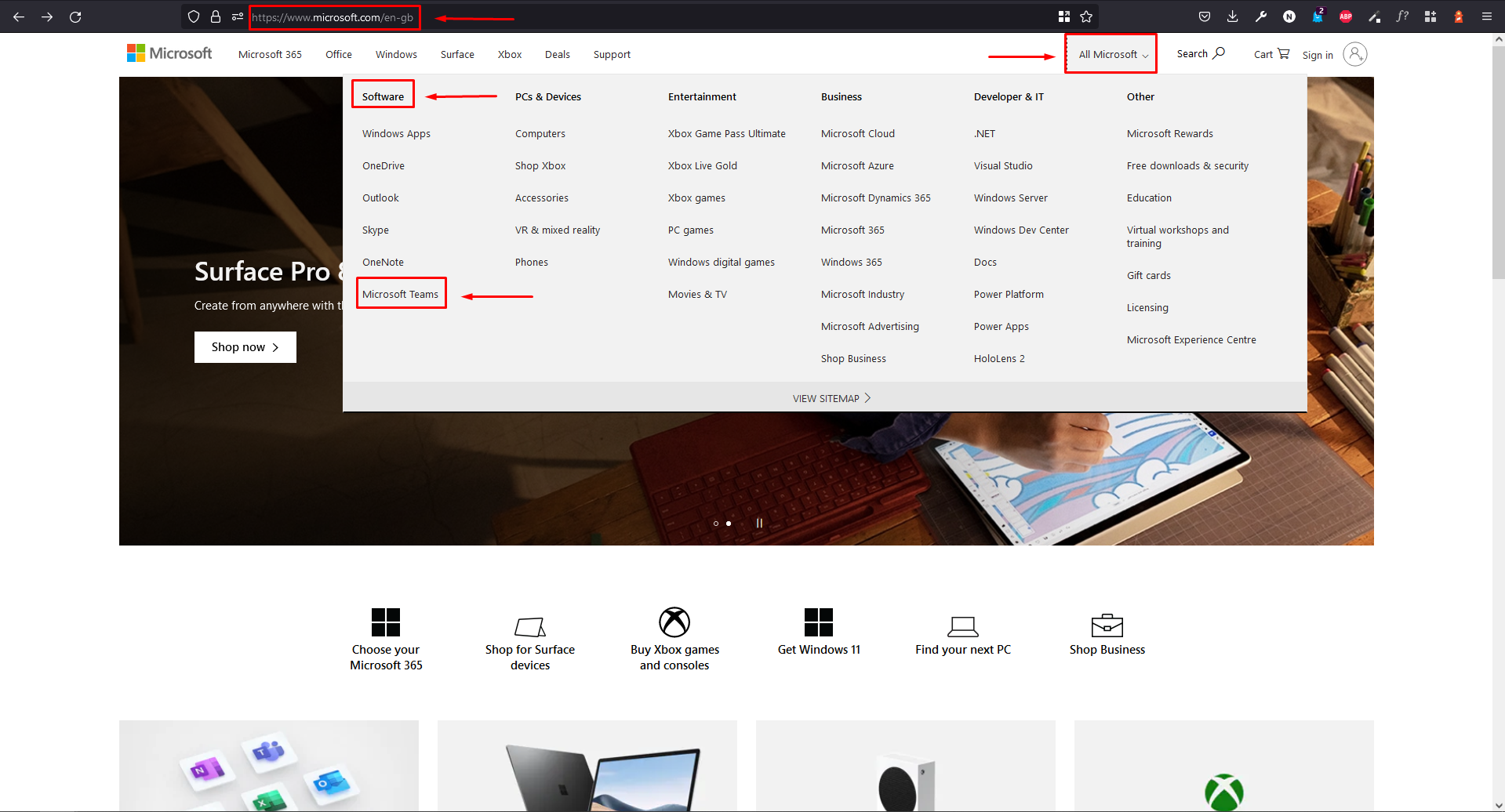Open the Microsoft Rewards link
Image resolution: width=1505 pixels, height=812 pixels.
[x=1170, y=133]
